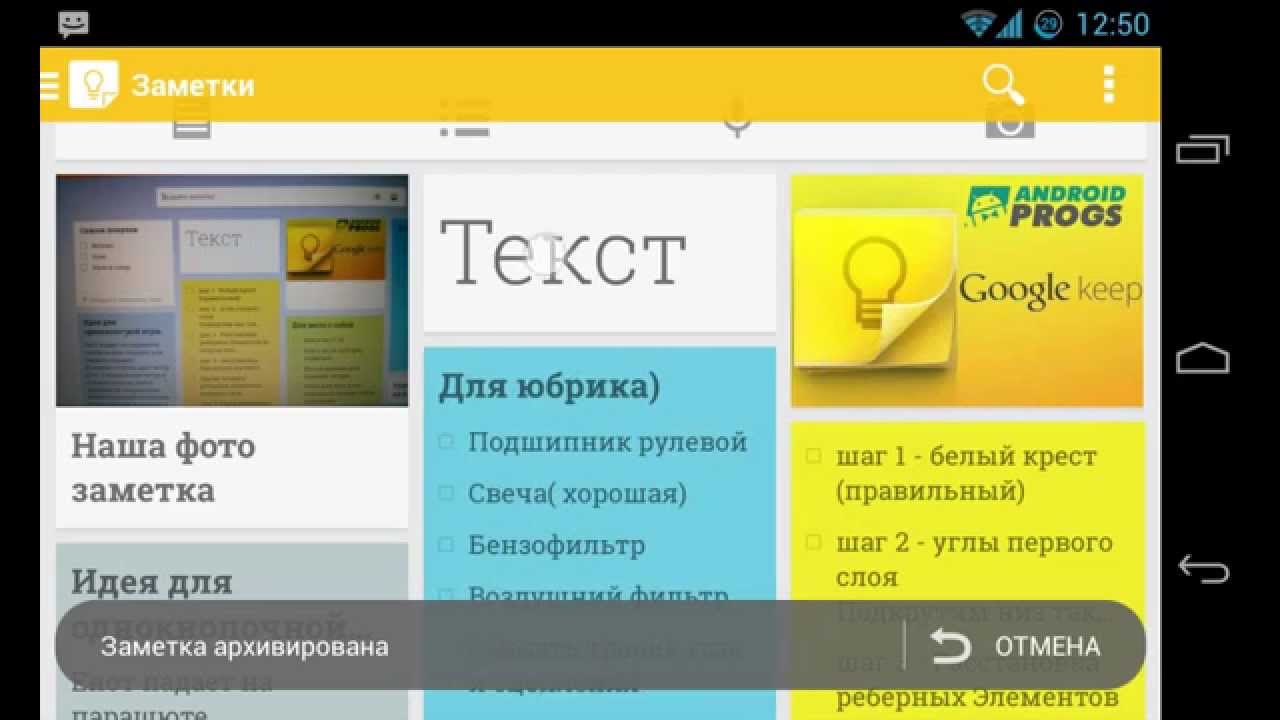Image resolution: width=1280 pixels, height=720 pixels.
Task: Tap the 12:50 clock in status bar
Action: 1112,24
